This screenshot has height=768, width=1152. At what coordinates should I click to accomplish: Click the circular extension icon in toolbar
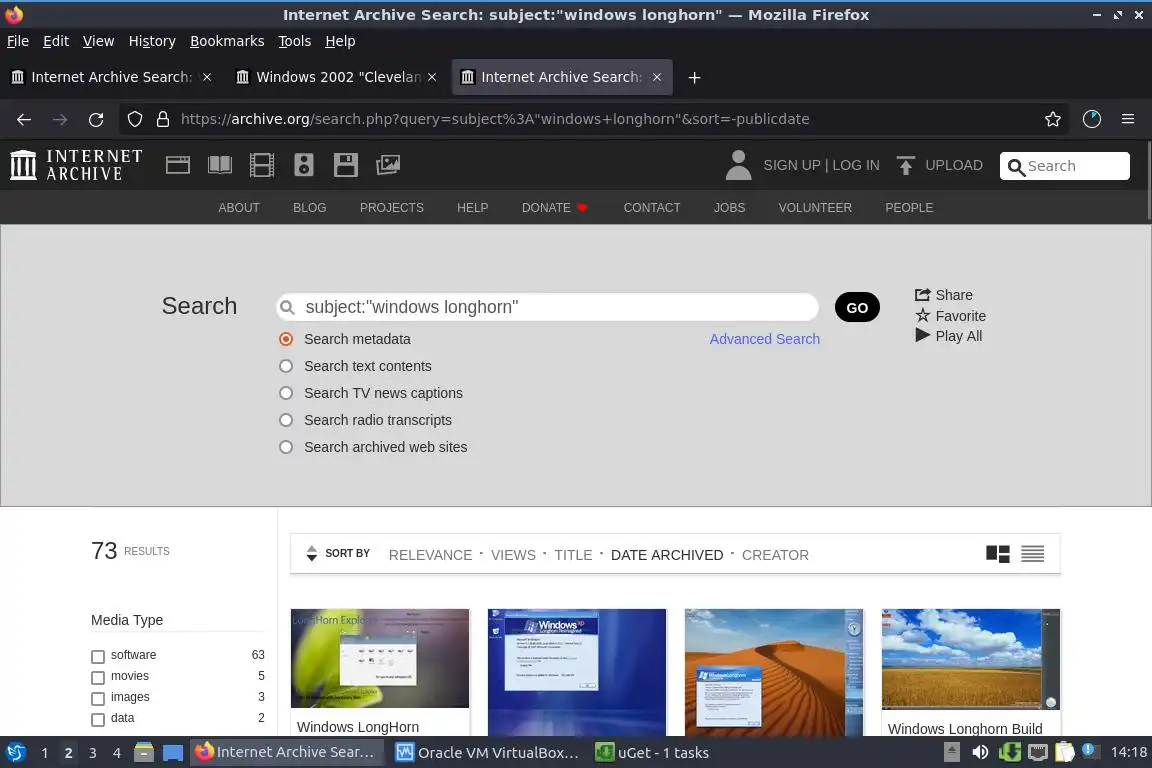click(1092, 119)
